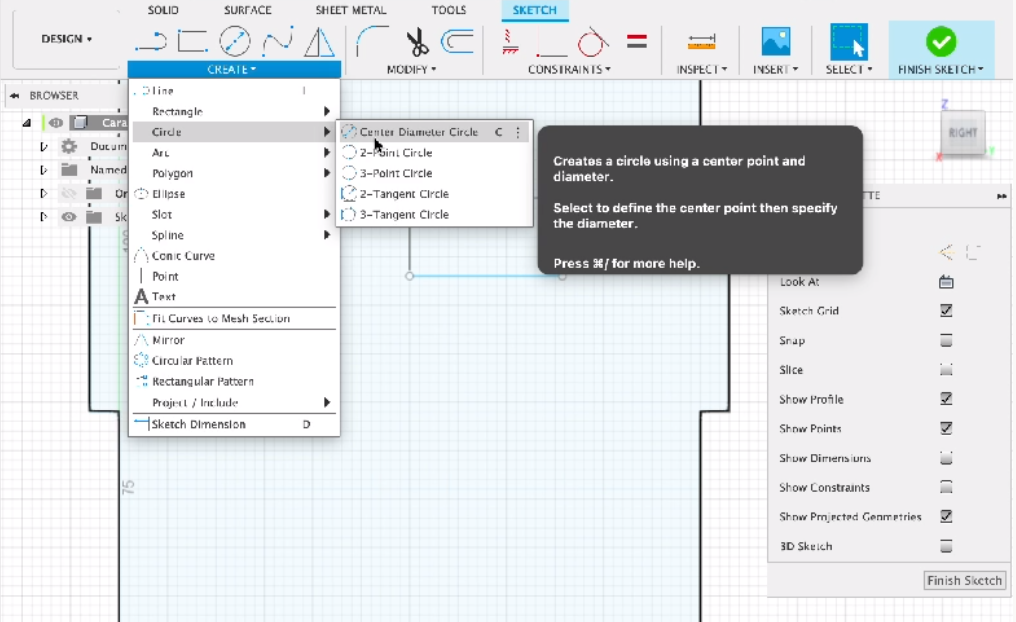Open the SELECT dropdown menu
The image size is (1016, 622).
pyautogui.click(x=849, y=69)
